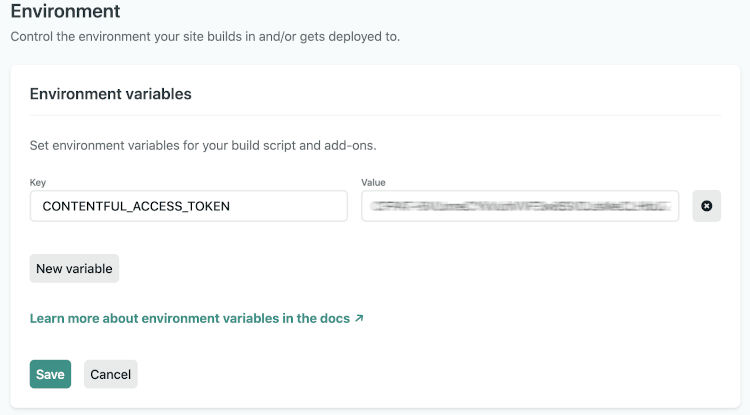Screen dimensions: 750x415
Task: Click the external arrow icon beside the docs link
Action: [359, 318]
